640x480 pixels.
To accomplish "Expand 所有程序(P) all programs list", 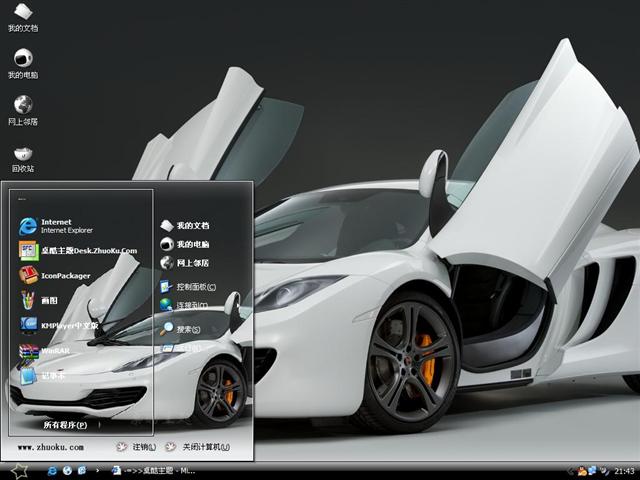I will 64,425.
